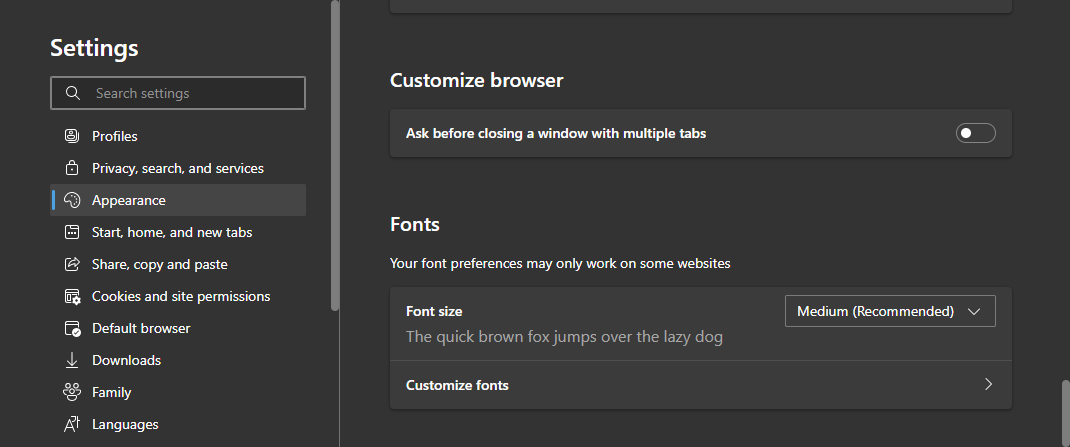Expand Customize fonts with the chevron
The image size is (1070, 447).
pyautogui.click(x=988, y=385)
